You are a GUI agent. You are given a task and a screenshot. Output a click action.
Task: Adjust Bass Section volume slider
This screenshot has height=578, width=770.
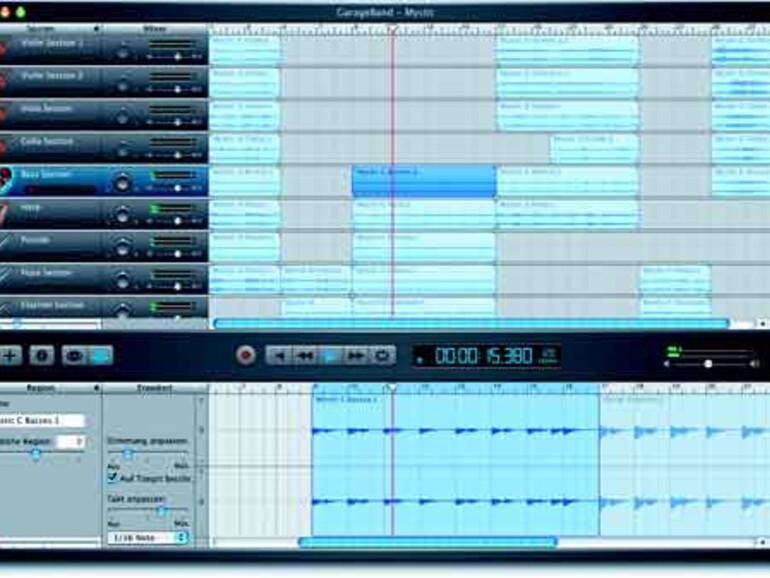[177, 188]
